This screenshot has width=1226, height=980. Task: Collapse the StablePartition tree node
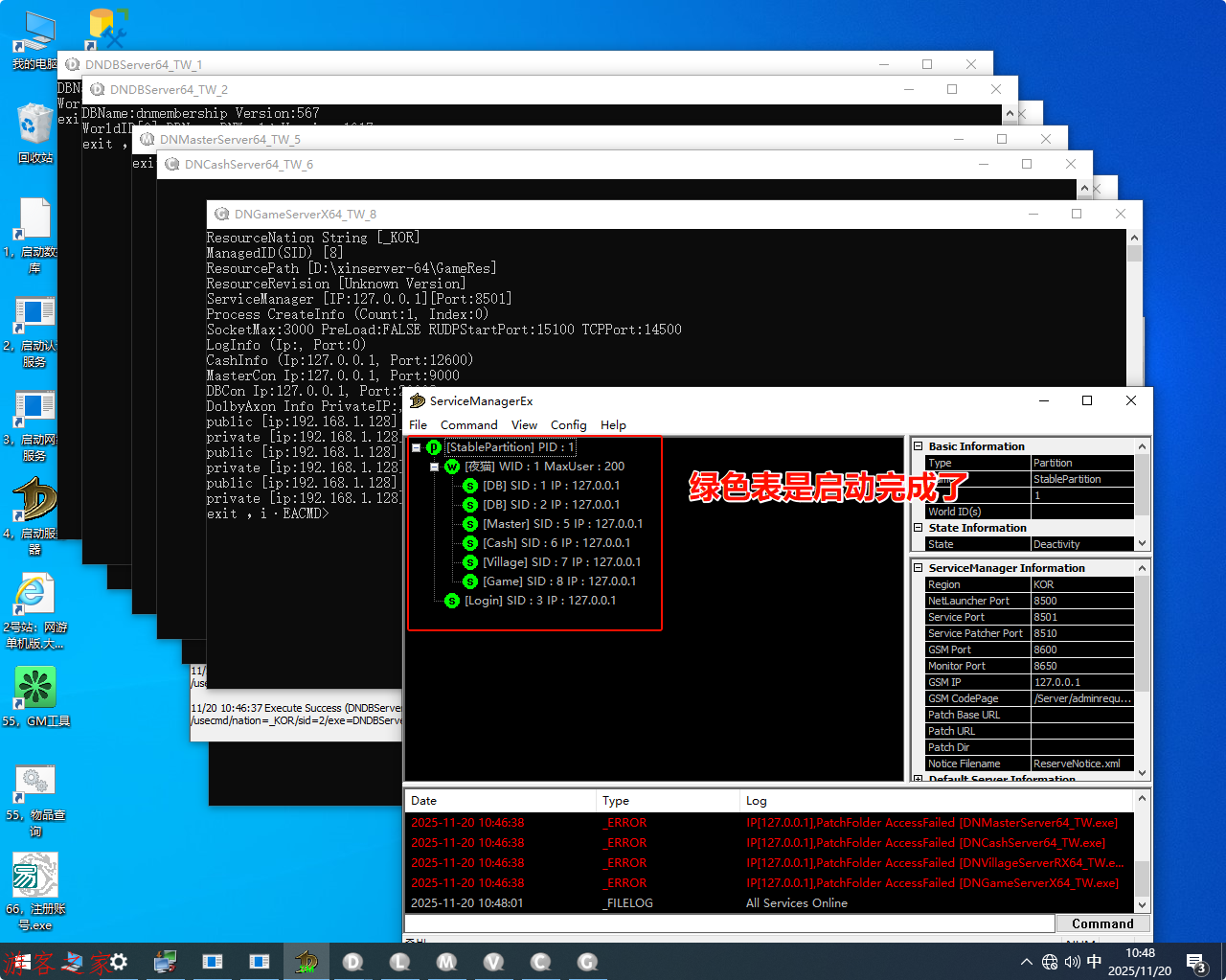417,447
